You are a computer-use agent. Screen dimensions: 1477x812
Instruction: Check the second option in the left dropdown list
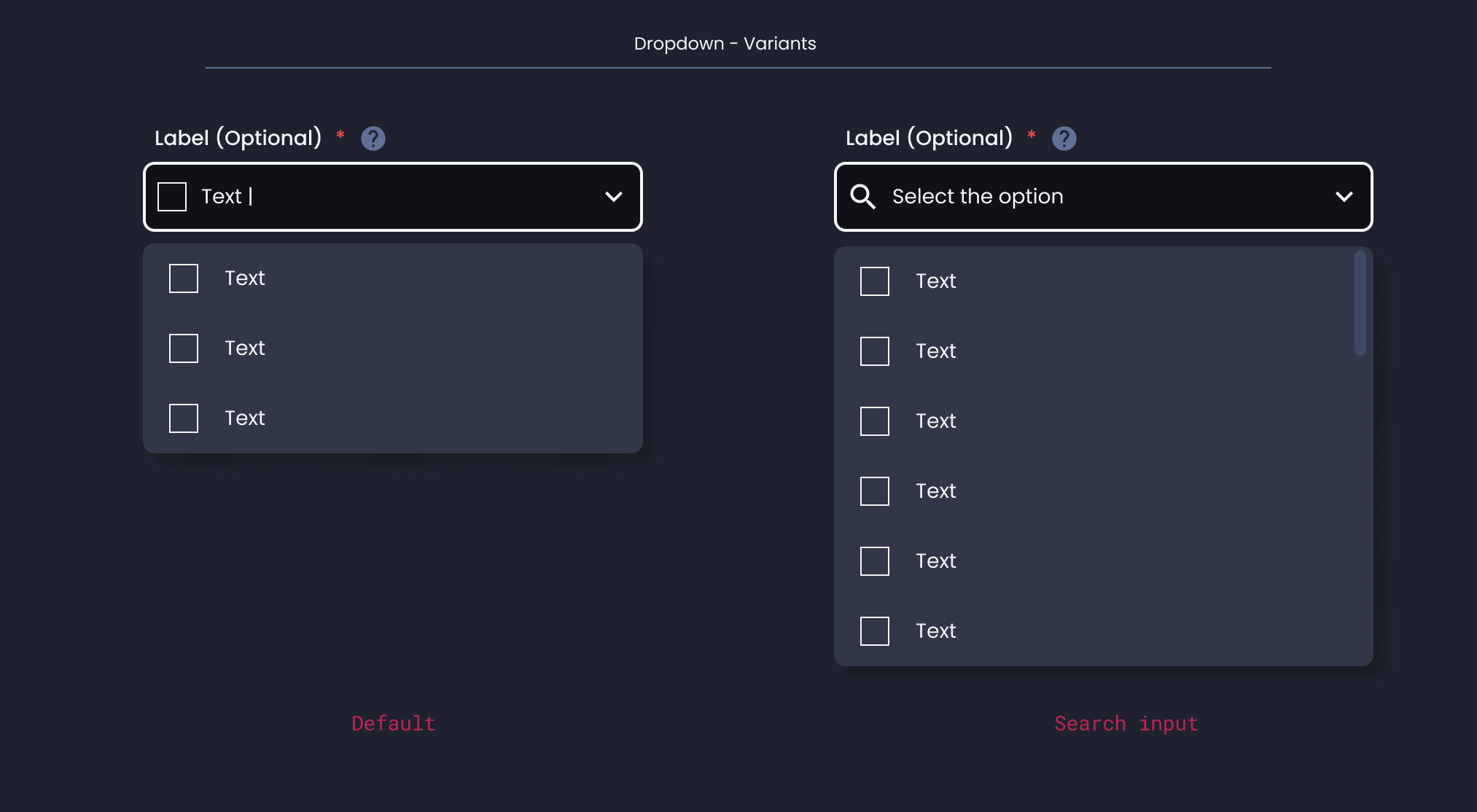183,348
